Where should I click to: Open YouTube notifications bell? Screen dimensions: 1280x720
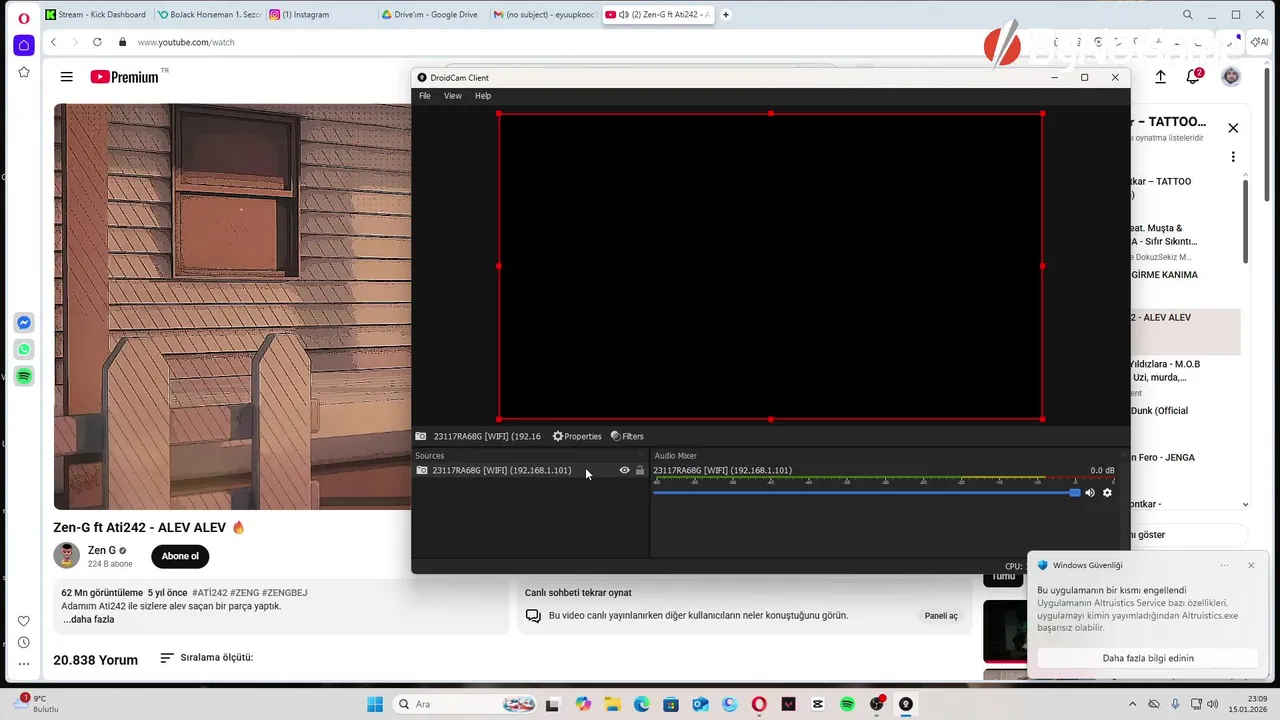pos(1193,76)
